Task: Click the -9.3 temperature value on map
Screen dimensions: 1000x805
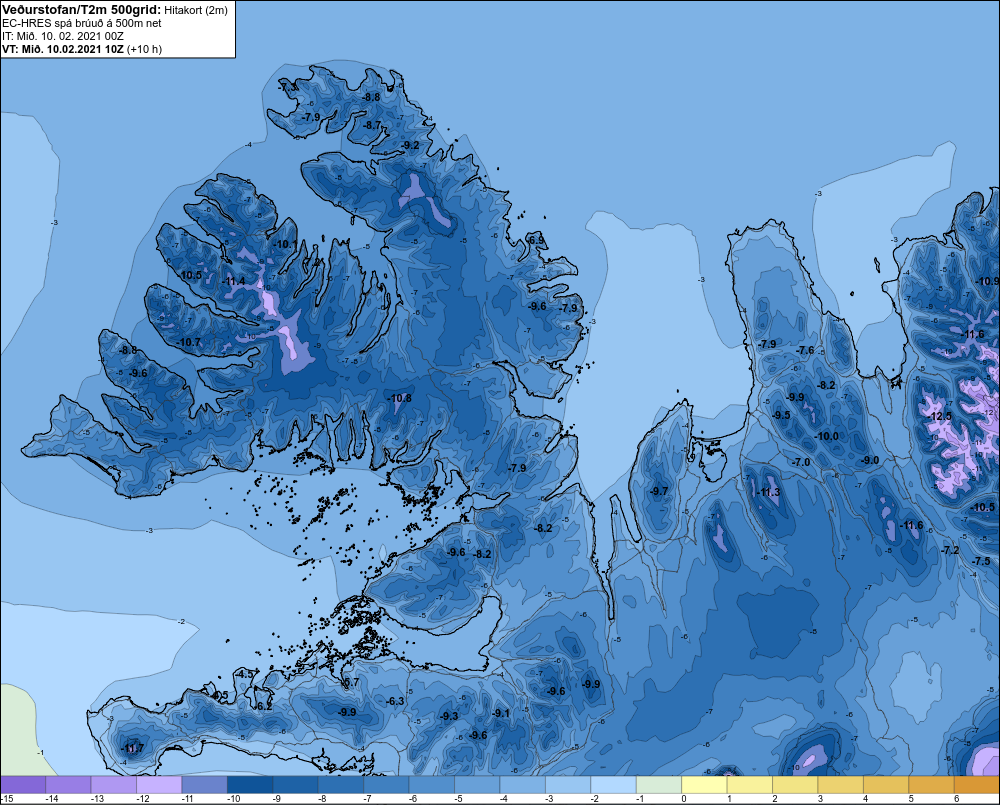Action: (x=449, y=716)
